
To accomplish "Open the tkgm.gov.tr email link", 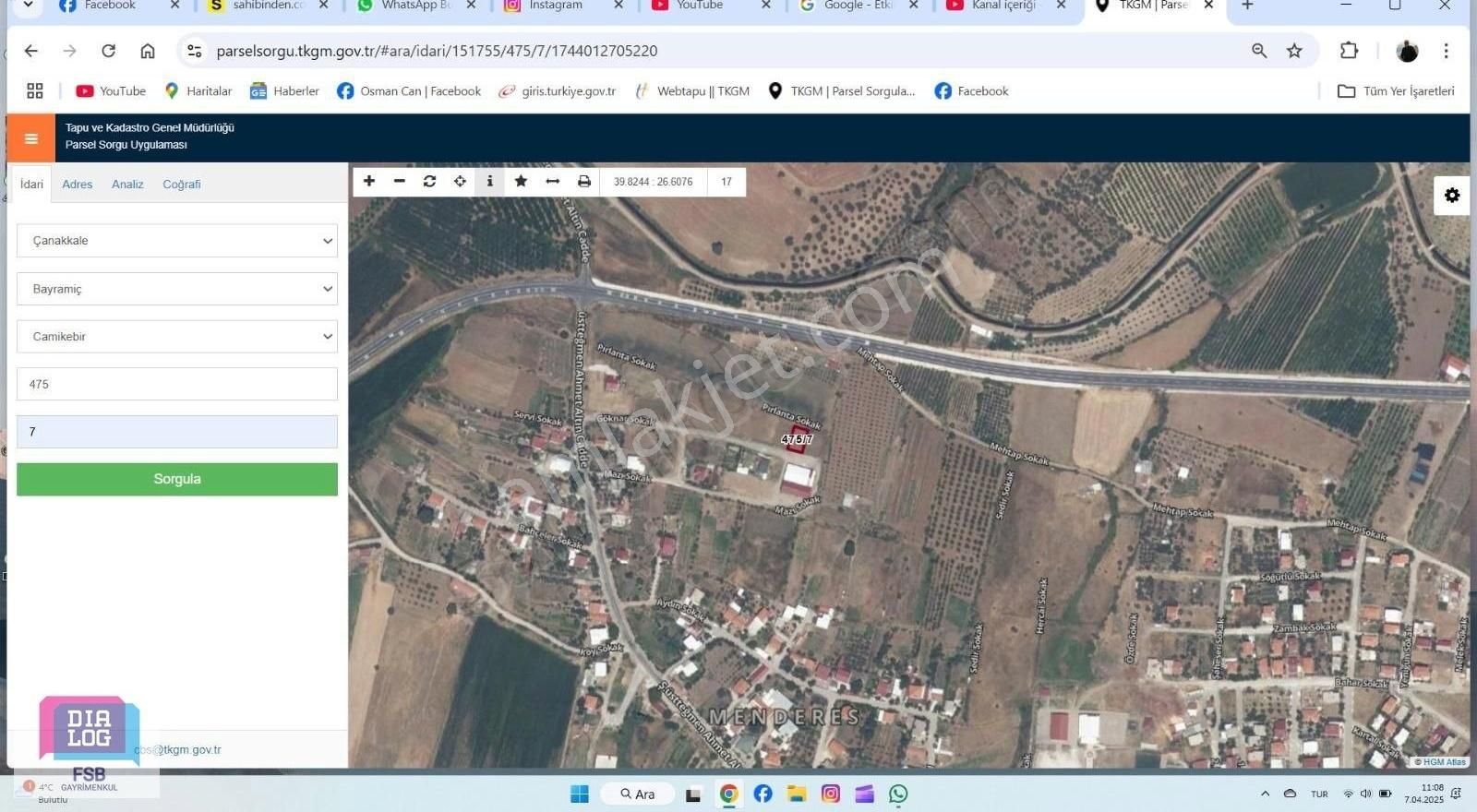I will tap(177, 750).
